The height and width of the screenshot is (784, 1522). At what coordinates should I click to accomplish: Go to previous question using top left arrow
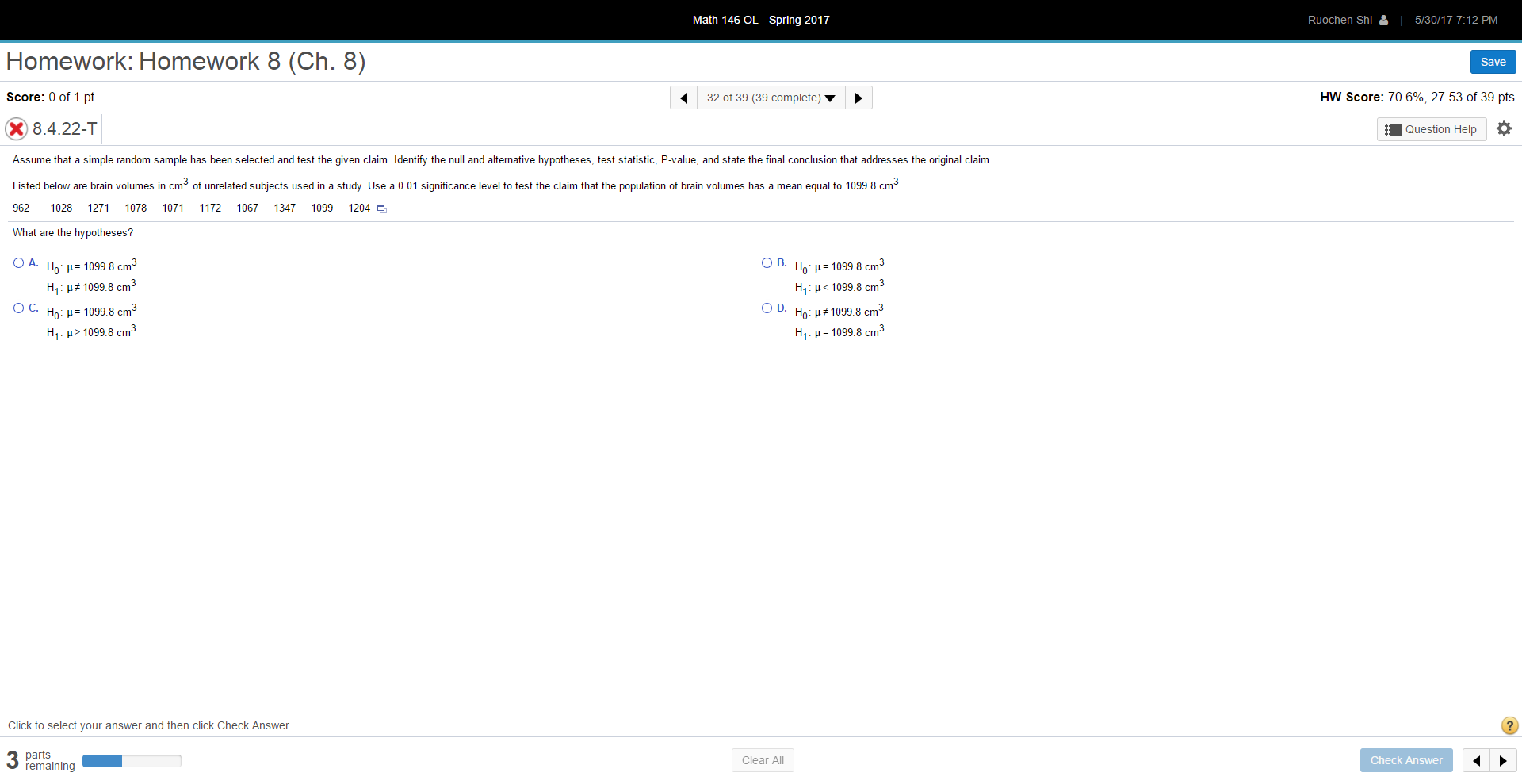pos(683,98)
